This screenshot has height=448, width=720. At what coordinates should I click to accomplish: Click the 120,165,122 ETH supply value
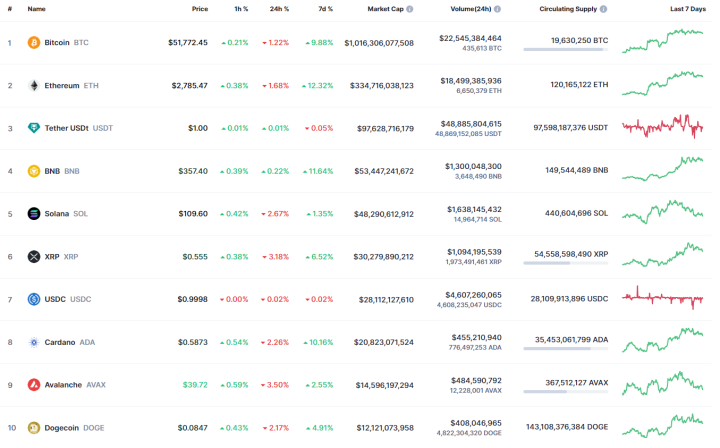point(579,84)
